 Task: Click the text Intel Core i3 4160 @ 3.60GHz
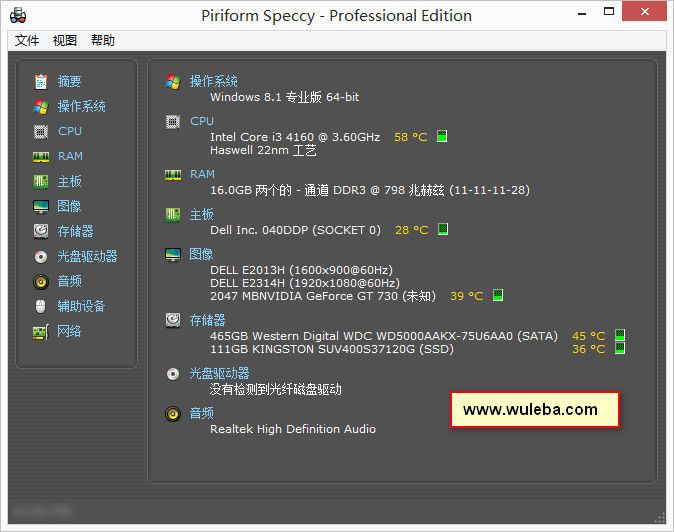click(x=295, y=137)
